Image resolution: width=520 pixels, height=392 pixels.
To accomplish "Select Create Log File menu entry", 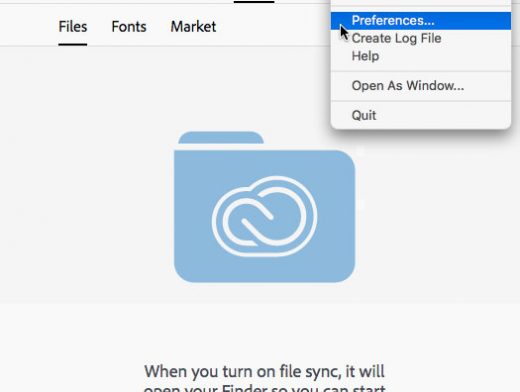I will 421,38.
